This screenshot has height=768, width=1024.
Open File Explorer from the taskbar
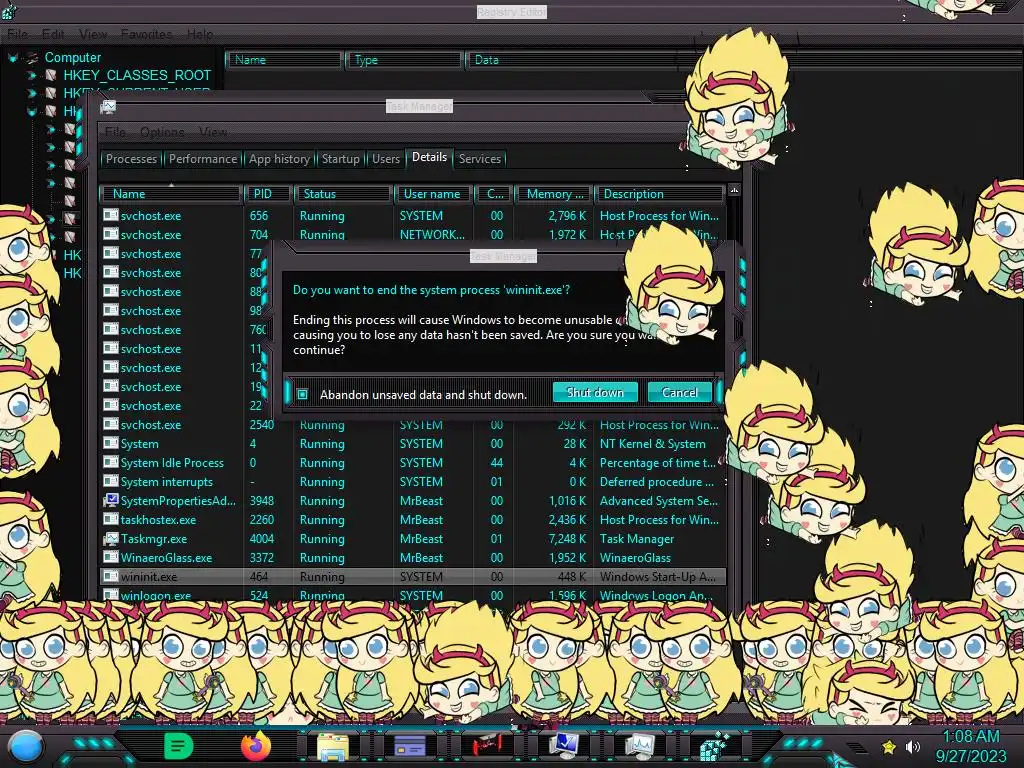click(332, 746)
